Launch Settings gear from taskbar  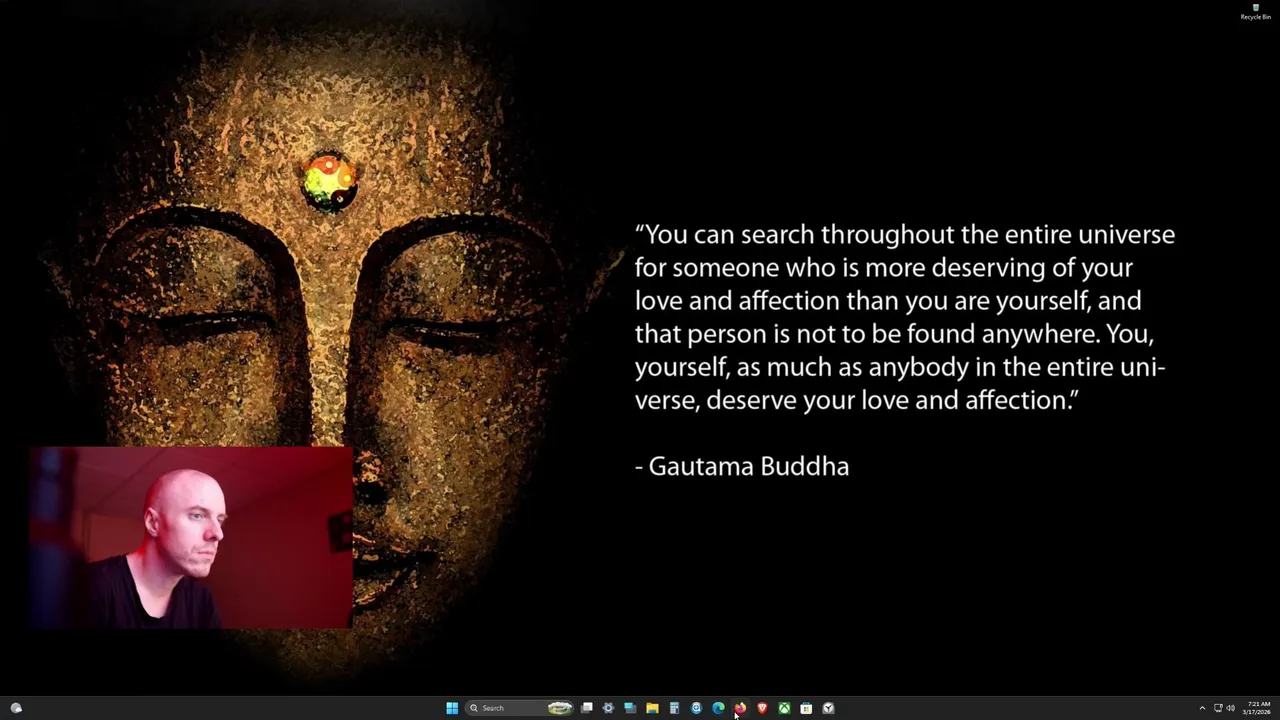608,708
